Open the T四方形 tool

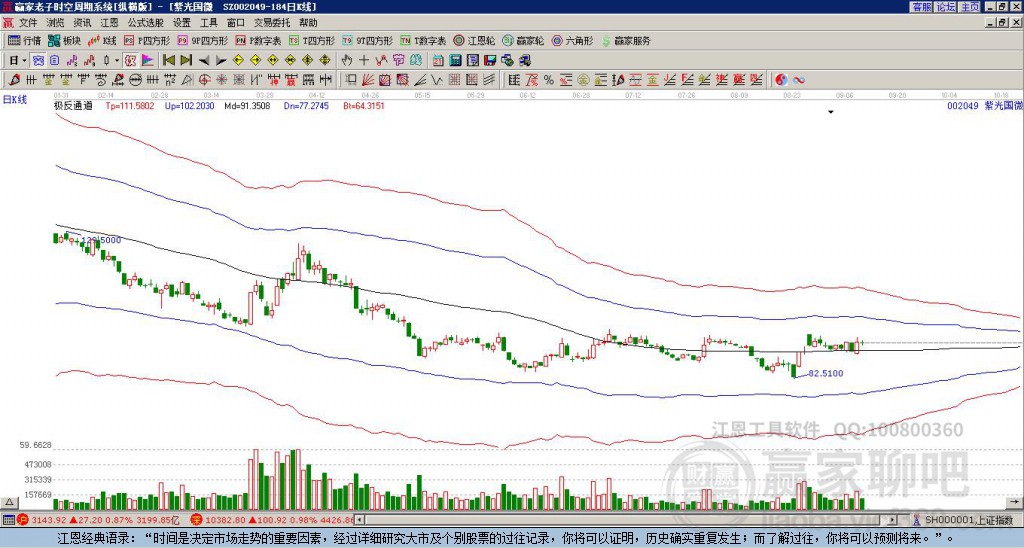312,40
